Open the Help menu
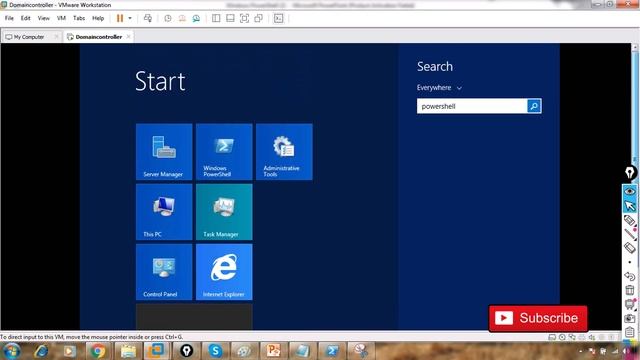The image size is (640, 360). point(98,18)
